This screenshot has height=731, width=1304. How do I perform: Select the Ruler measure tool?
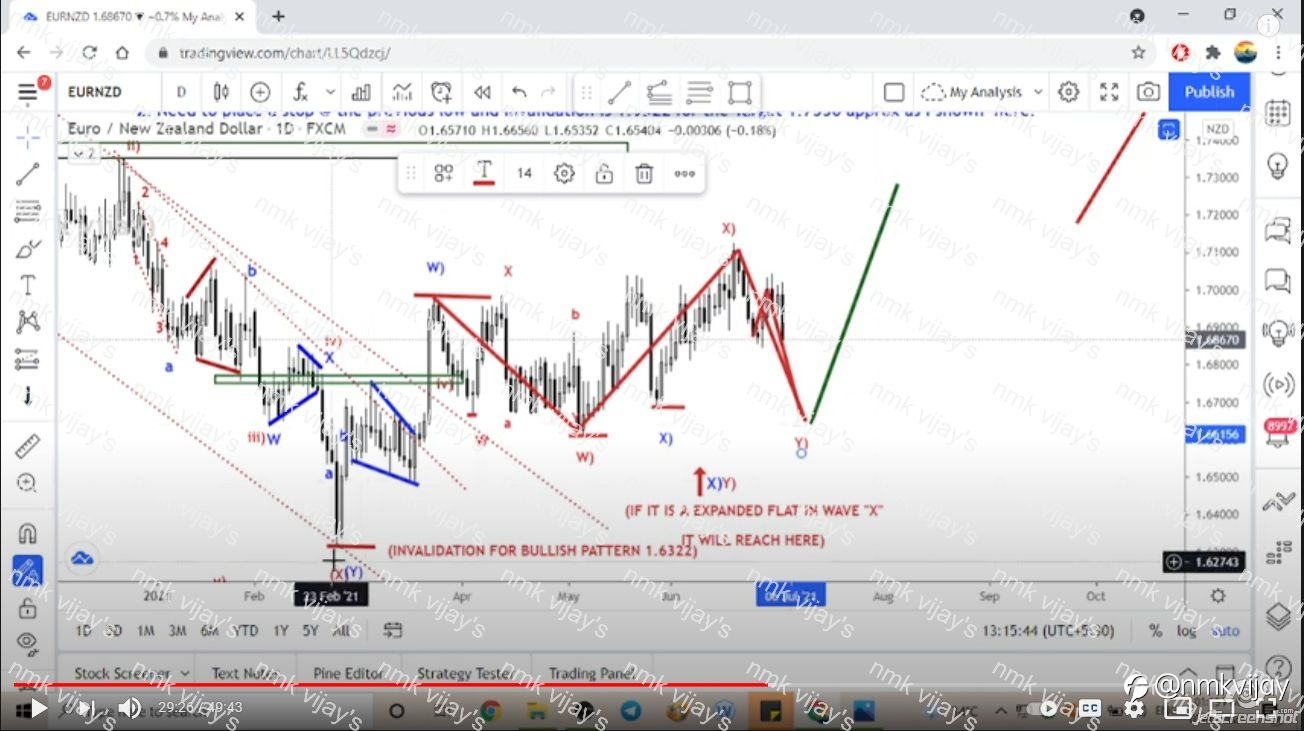pos(27,446)
